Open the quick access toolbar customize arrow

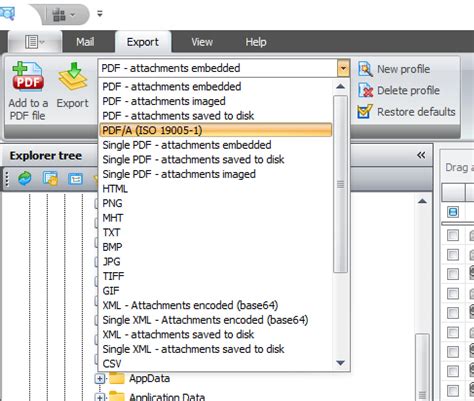tap(100, 14)
